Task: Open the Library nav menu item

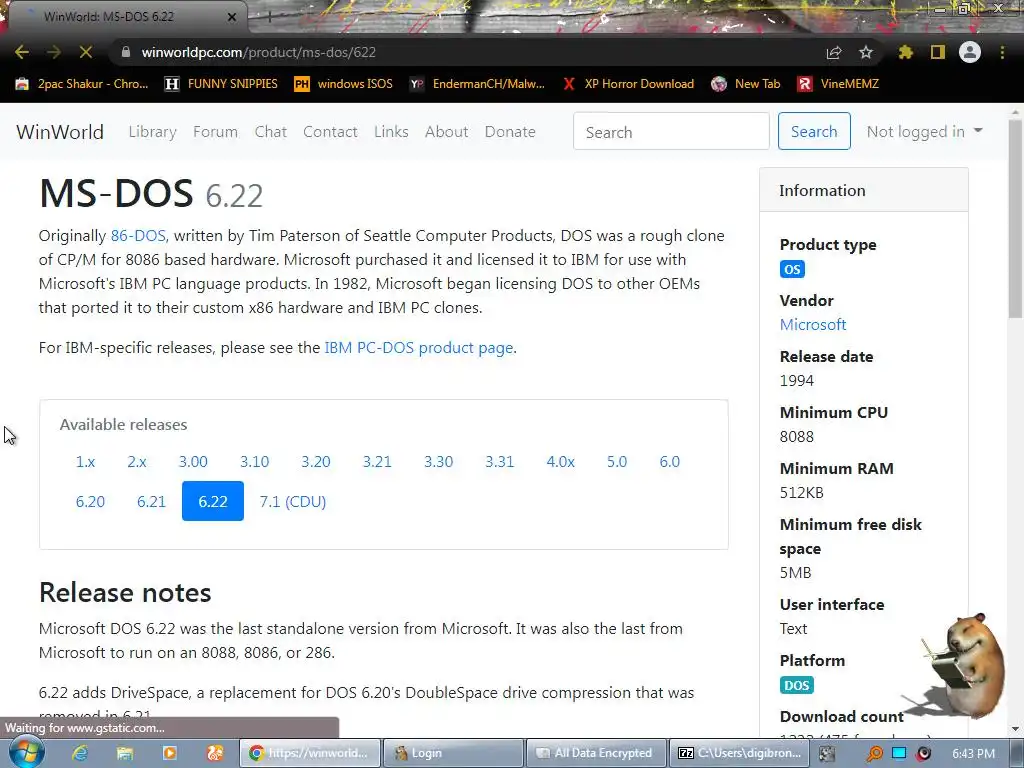Action: pos(152,131)
